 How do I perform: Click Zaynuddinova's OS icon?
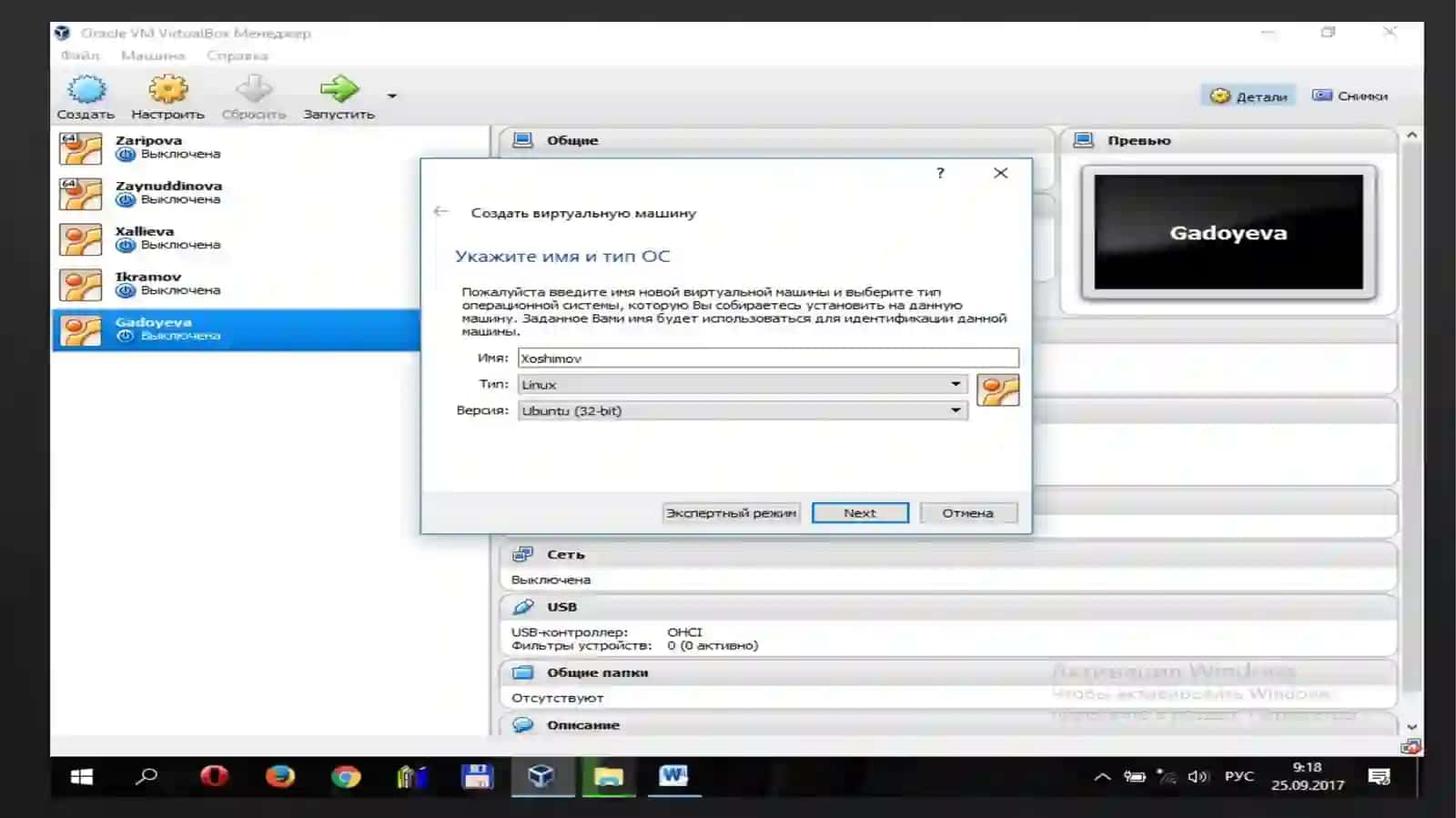[x=81, y=194]
